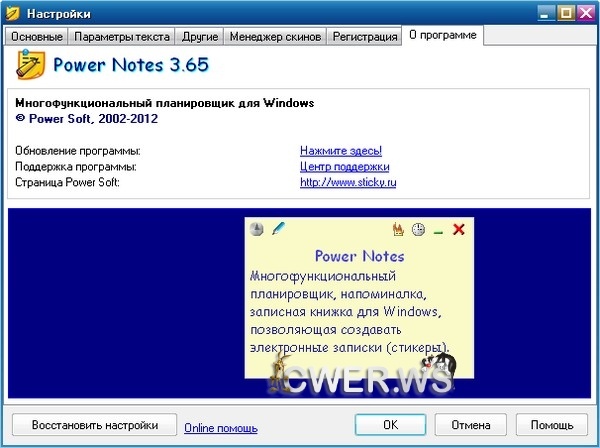Click the Нажмите здесь! update link
Viewport: 600px width, 448px height.
[x=341, y=150]
